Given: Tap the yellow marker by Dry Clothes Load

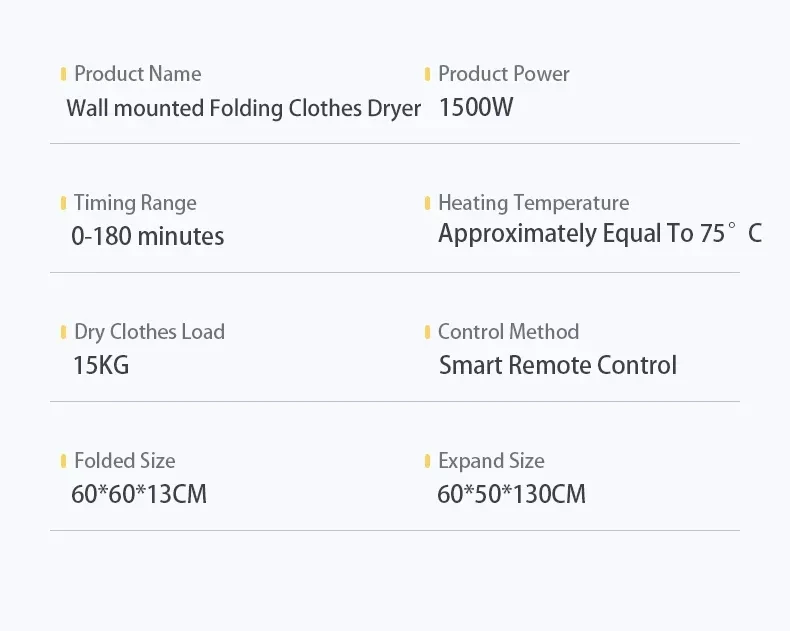Looking at the screenshot, I should [64, 332].
